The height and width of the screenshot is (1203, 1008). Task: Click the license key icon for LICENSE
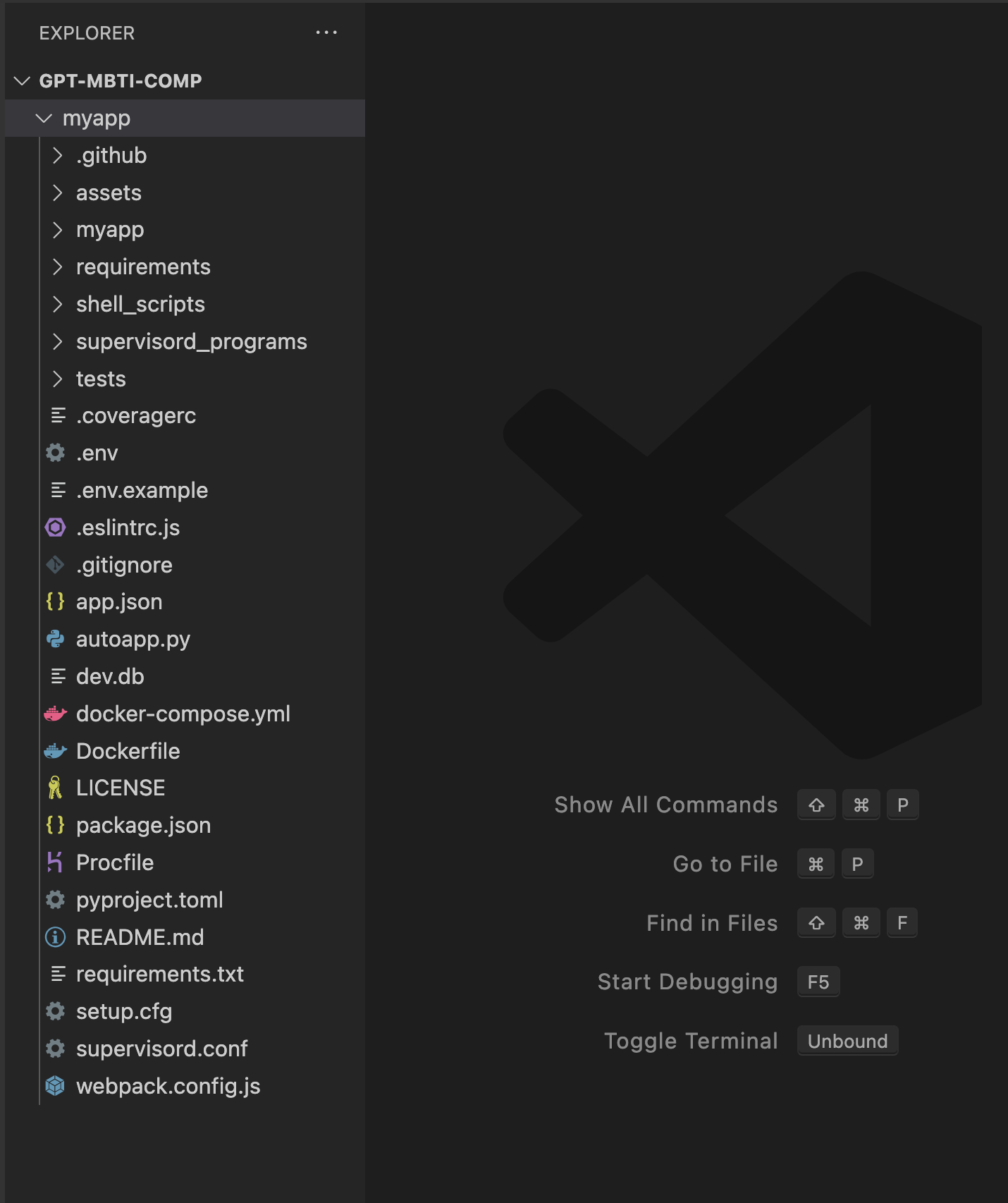click(56, 788)
